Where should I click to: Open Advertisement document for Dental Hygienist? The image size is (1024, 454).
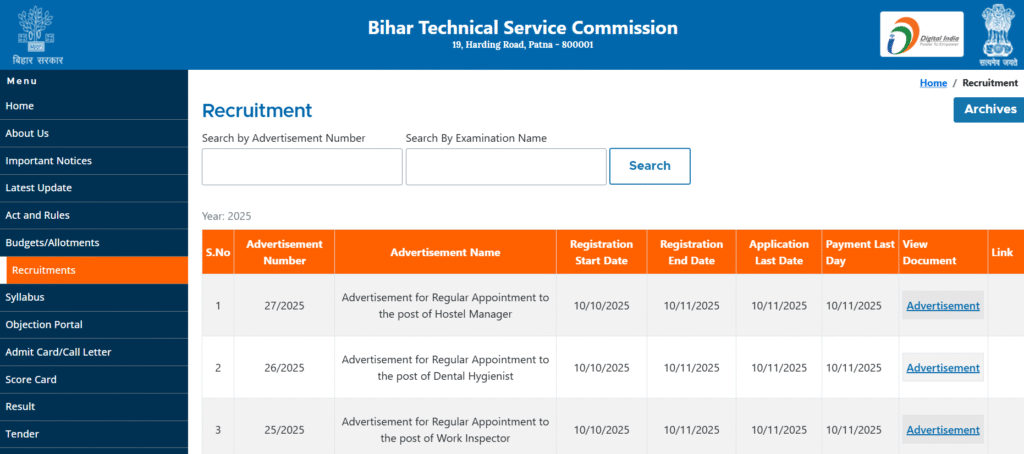(x=943, y=368)
